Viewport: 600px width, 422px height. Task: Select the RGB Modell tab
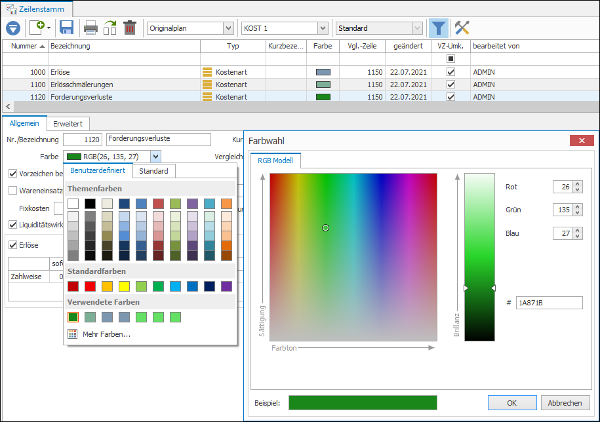[x=275, y=160]
